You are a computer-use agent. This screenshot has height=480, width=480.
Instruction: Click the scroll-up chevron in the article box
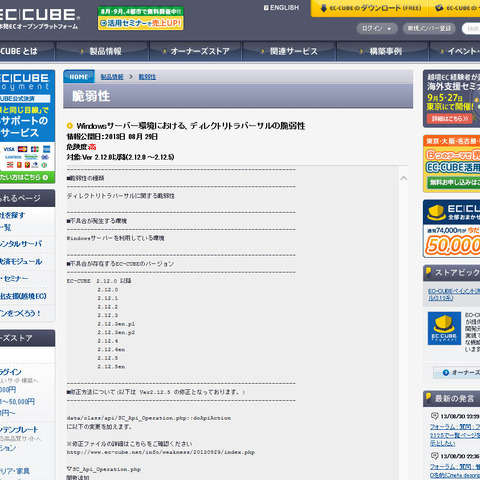click(404, 178)
